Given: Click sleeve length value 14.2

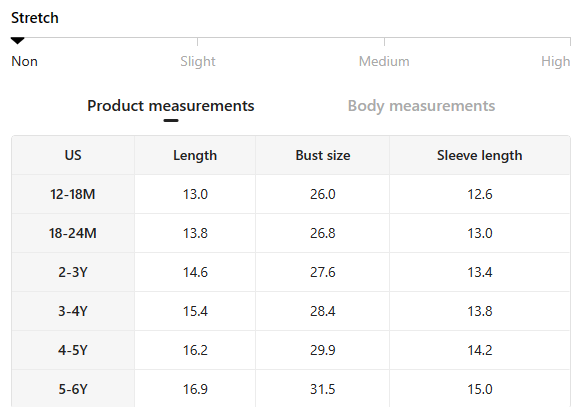Looking at the screenshot, I should coord(480,350).
